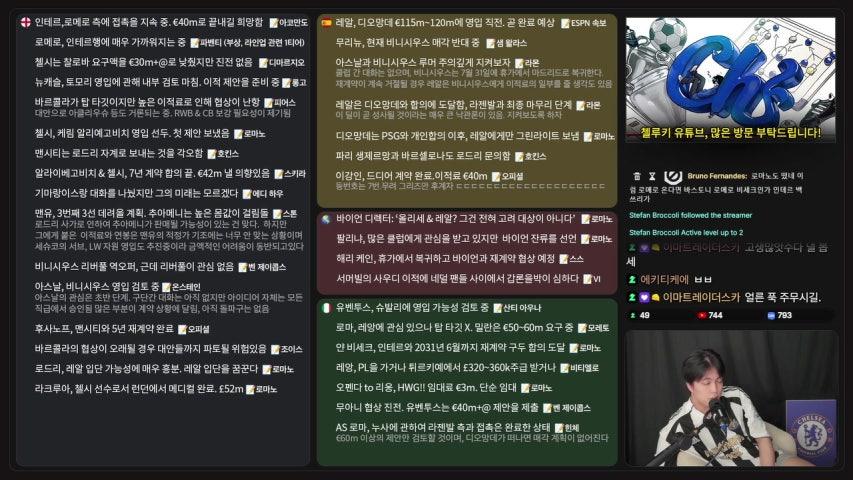Viewport: 853px width, 480px height.
Task: Click the England flag icon atop left panel
Action: coord(26,22)
